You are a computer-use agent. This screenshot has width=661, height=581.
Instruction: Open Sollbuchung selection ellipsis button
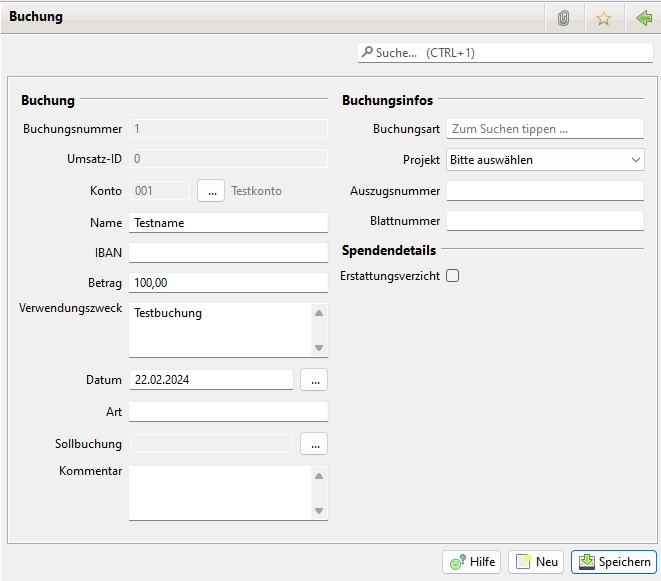point(313,444)
